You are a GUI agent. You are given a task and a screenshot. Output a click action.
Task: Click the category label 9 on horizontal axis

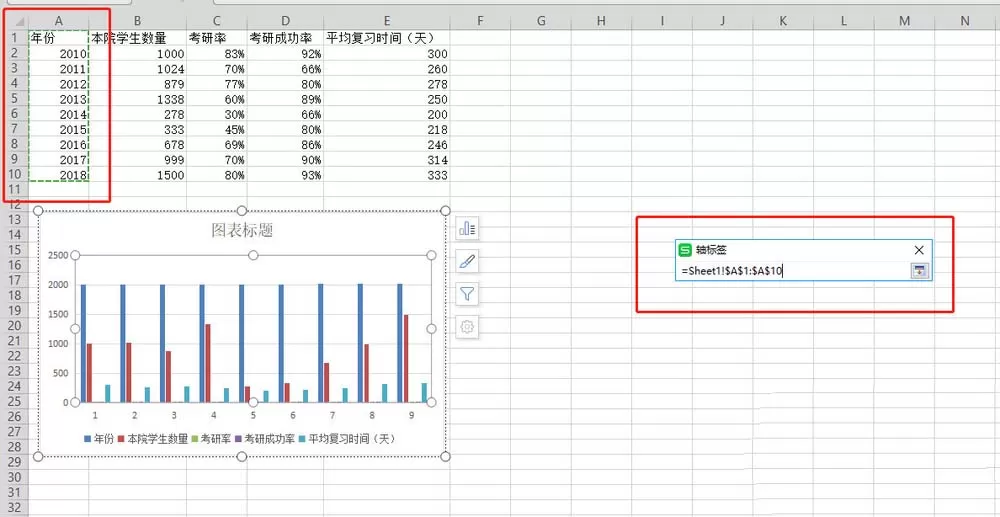(x=411, y=415)
